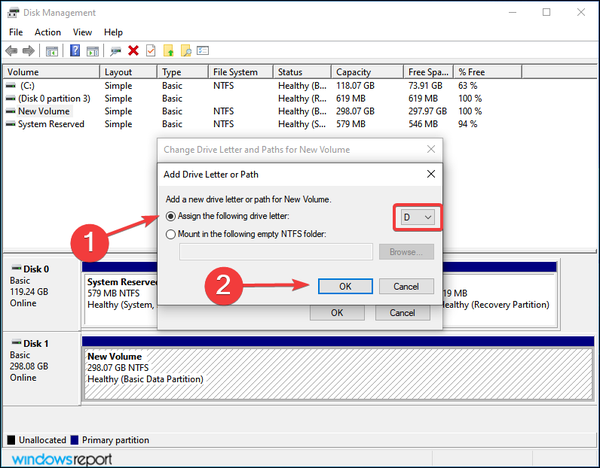Sort by the Capacity column header
The width and height of the screenshot is (600, 468).
point(367,72)
